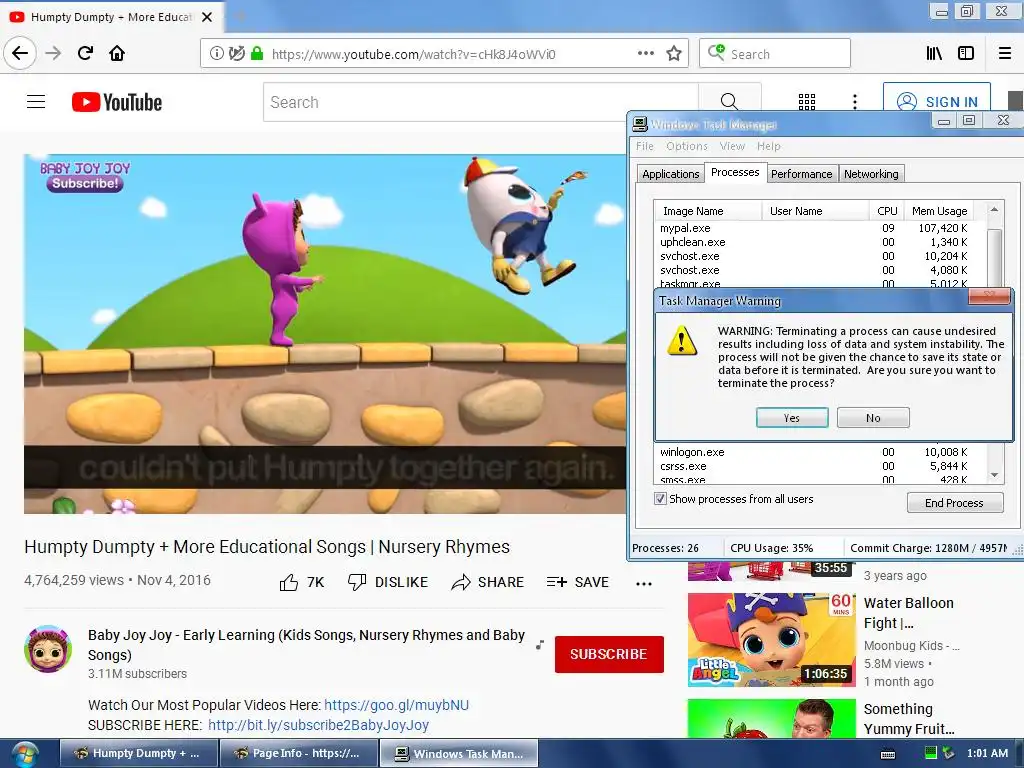Click SAVE to playlist button

tap(578, 582)
